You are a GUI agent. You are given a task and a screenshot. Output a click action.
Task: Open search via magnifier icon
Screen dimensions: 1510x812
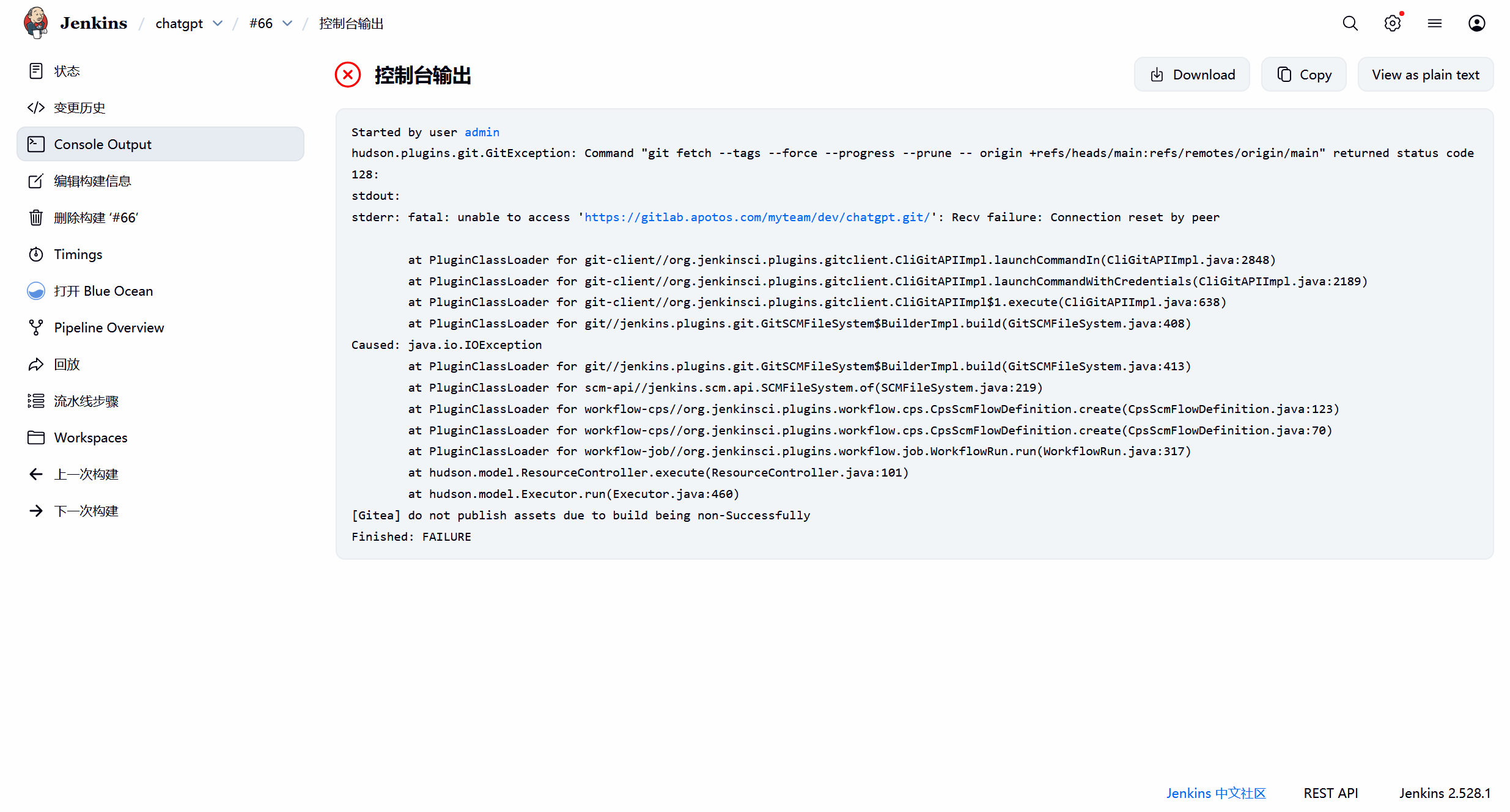[1350, 23]
